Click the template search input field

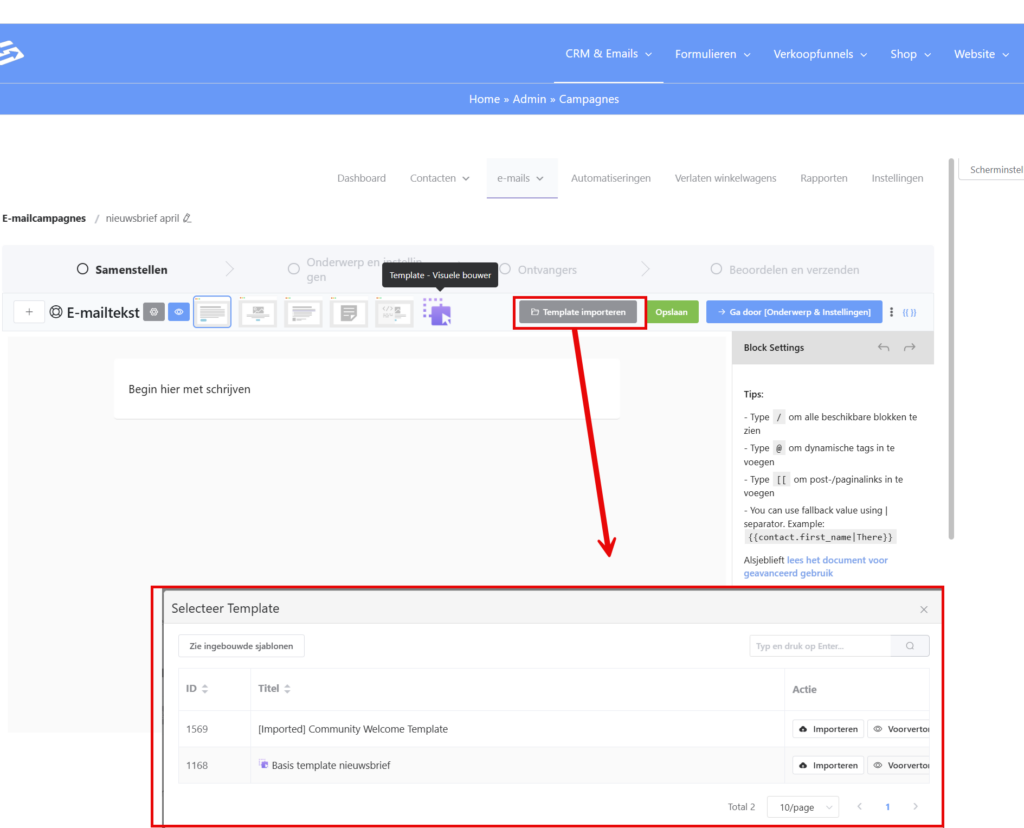click(x=819, y=646)
